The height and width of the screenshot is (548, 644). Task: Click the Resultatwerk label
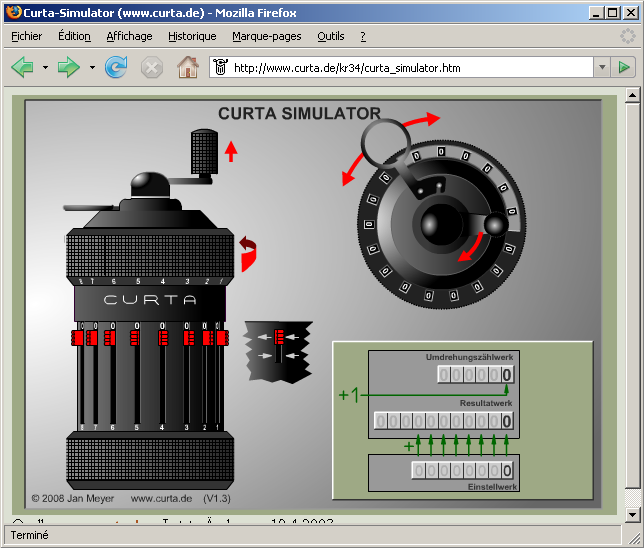point(486,403)
